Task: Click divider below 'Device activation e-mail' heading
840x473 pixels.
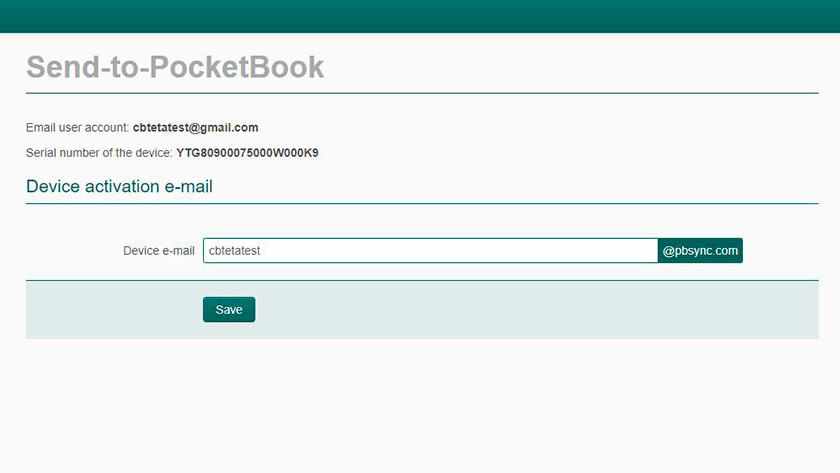Action: coord(422,204)
